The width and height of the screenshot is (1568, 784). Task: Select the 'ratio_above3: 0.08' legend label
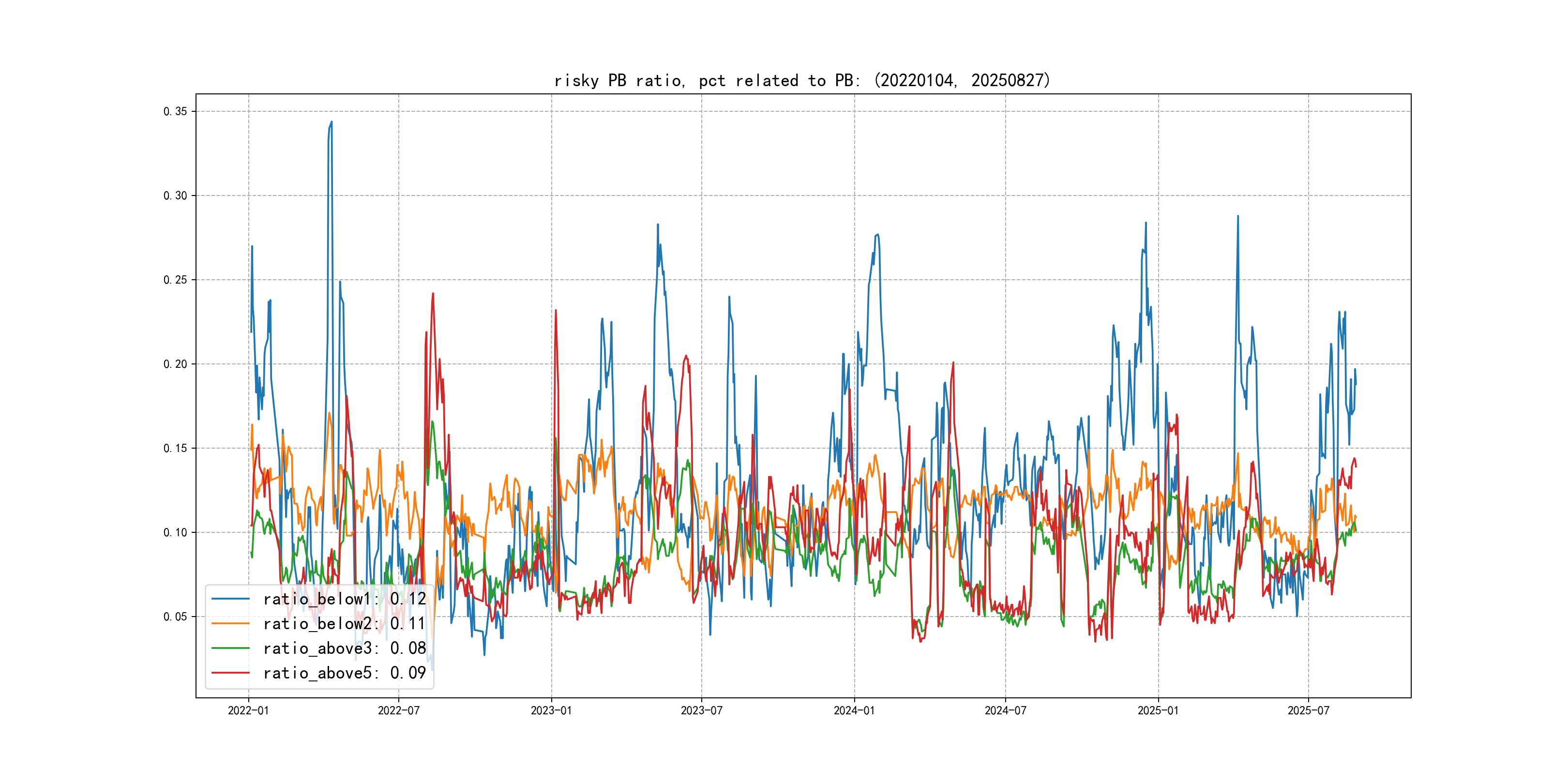click(x=344, y=648)
